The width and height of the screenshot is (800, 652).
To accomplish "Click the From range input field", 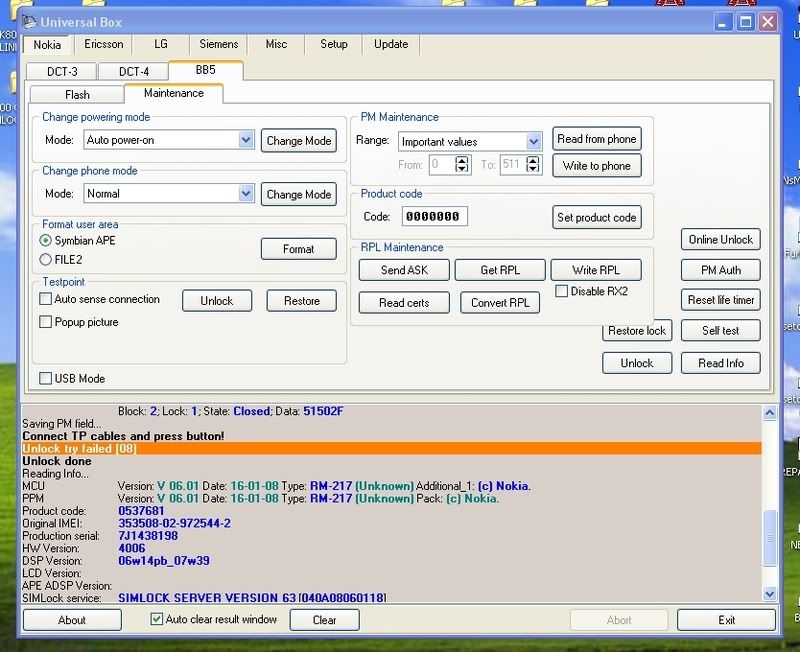I will click(442, 164).
